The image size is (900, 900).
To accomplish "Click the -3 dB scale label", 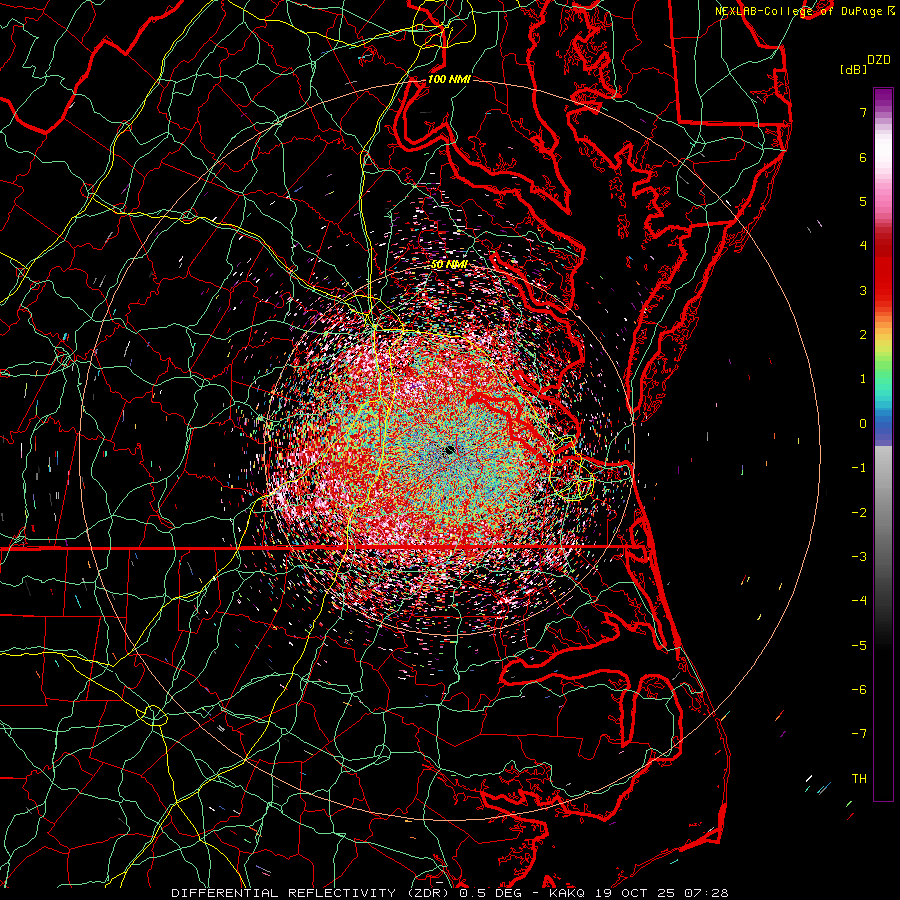I will (859, 557).
